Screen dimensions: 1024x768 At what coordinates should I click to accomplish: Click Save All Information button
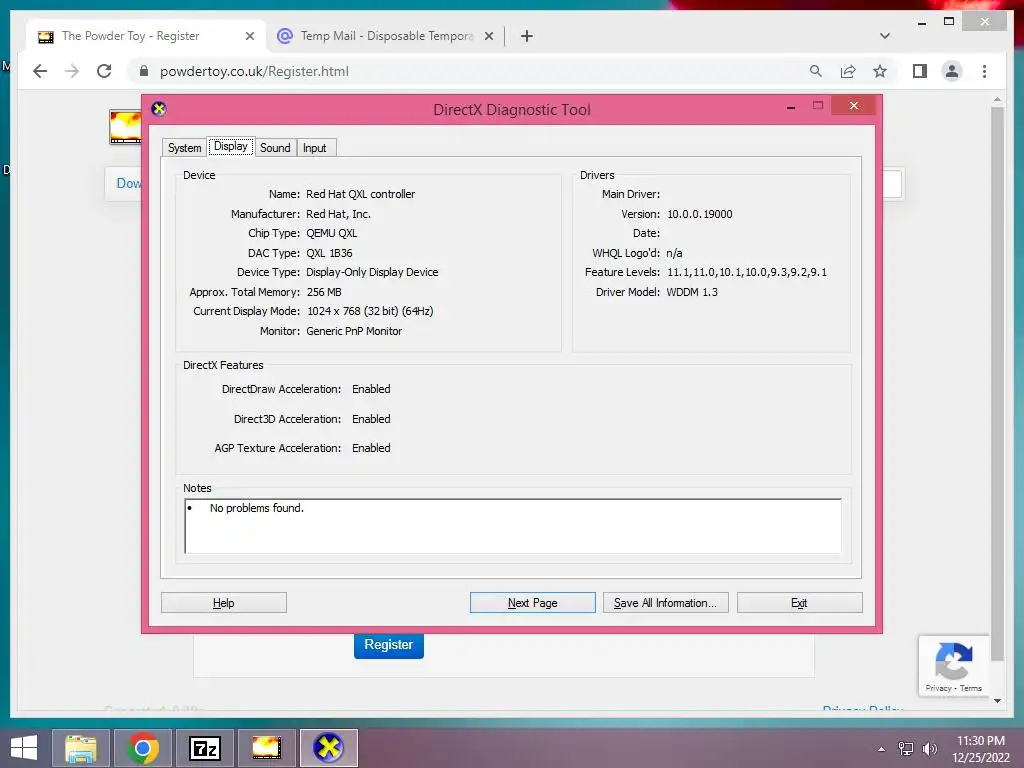coord(665,603)
